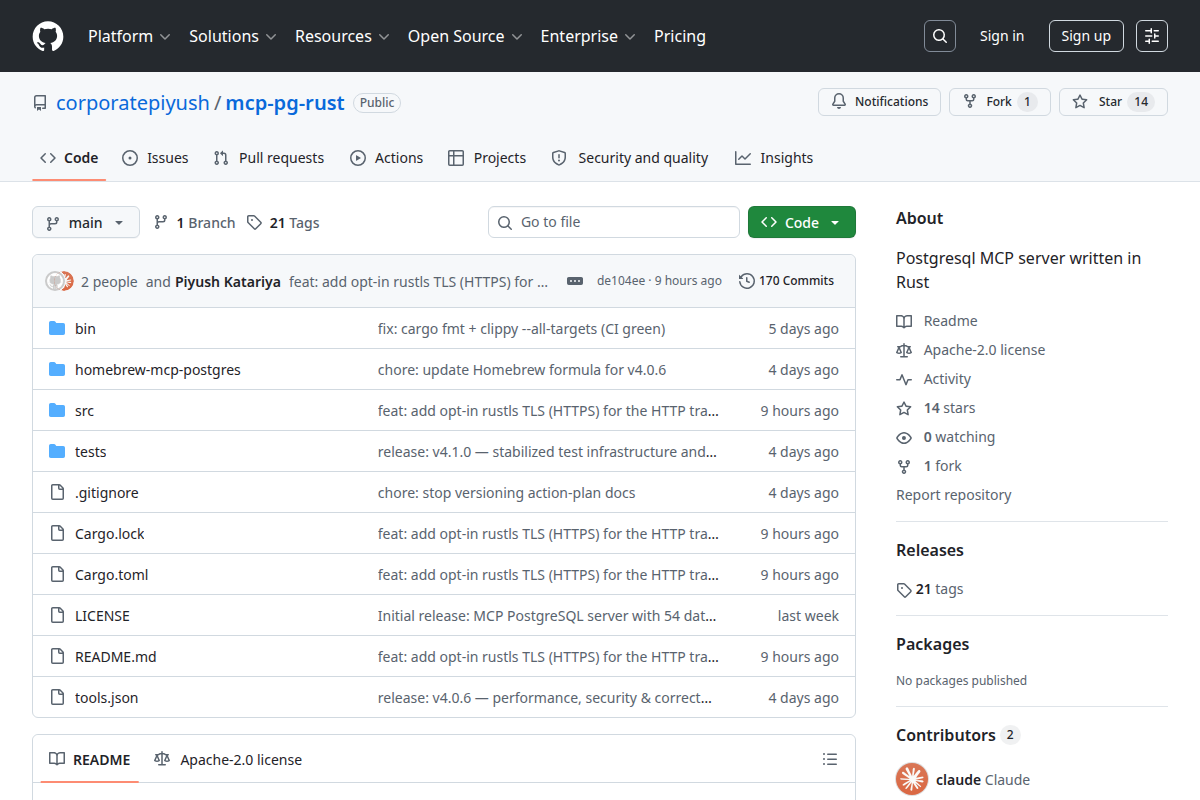Click the Readme book icon in About
The image size is (1200, 800).
(904, 321)
